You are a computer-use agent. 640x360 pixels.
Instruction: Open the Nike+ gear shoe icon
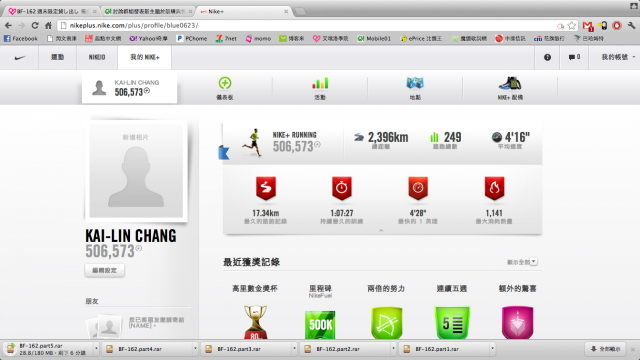click(x=510, y=83)
